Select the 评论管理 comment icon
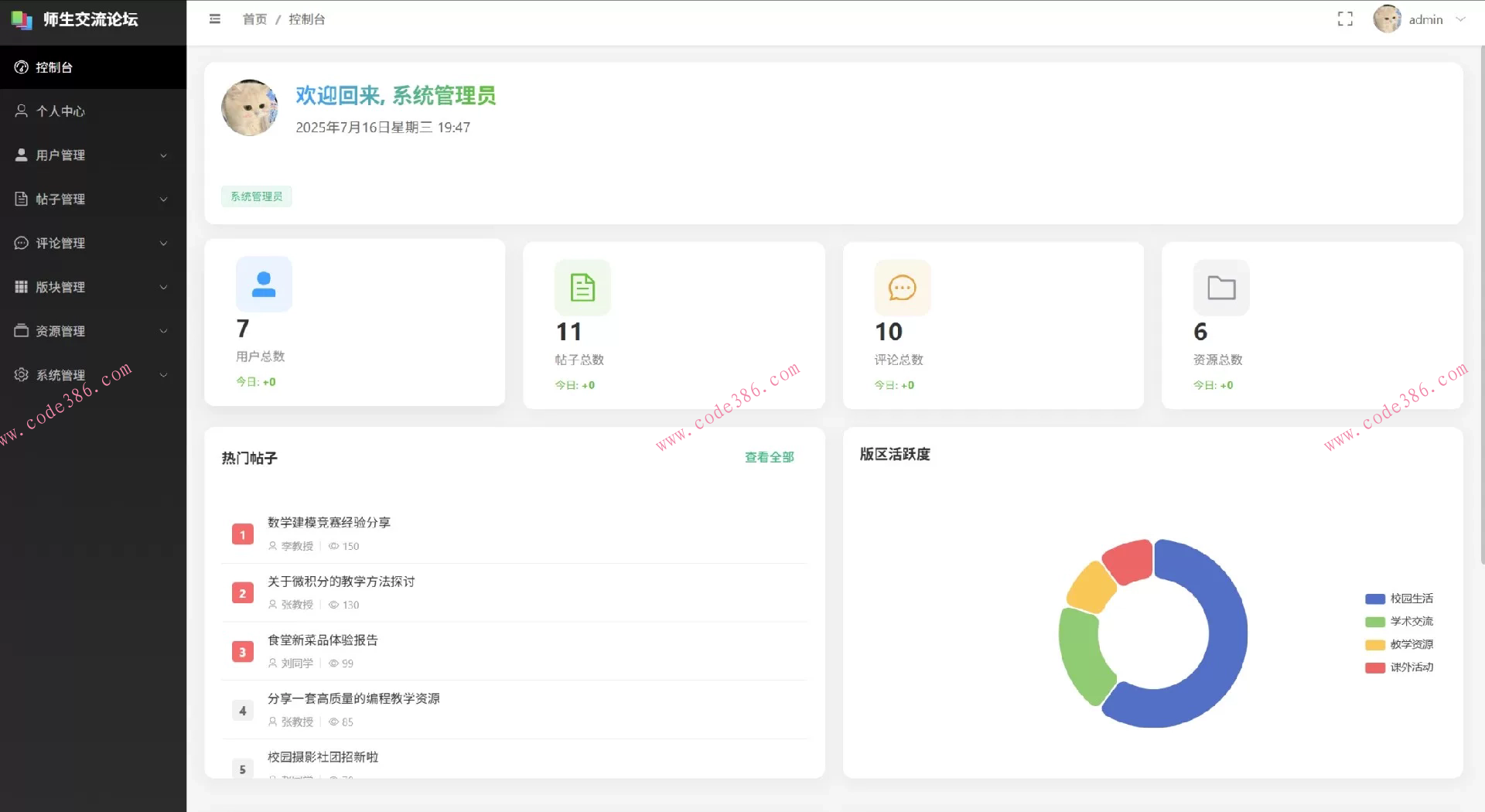 tap(20, 243)
